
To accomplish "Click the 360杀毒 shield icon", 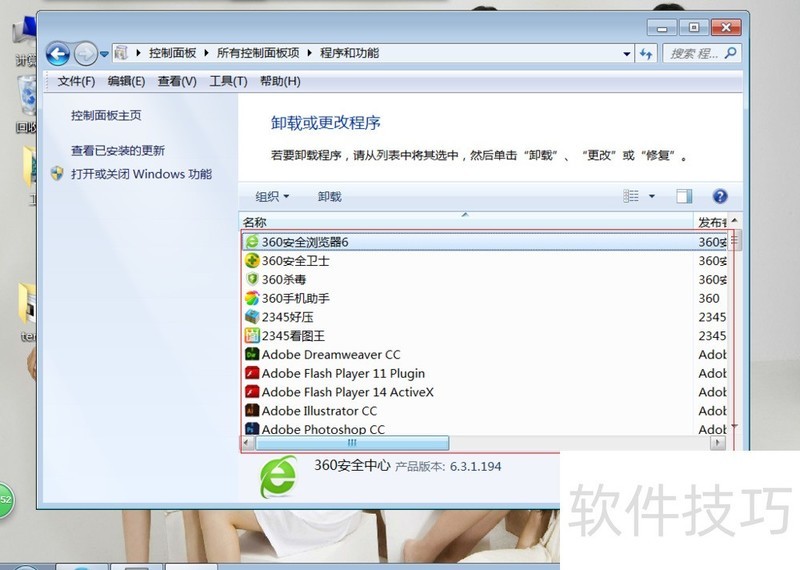I will [252, 279].
